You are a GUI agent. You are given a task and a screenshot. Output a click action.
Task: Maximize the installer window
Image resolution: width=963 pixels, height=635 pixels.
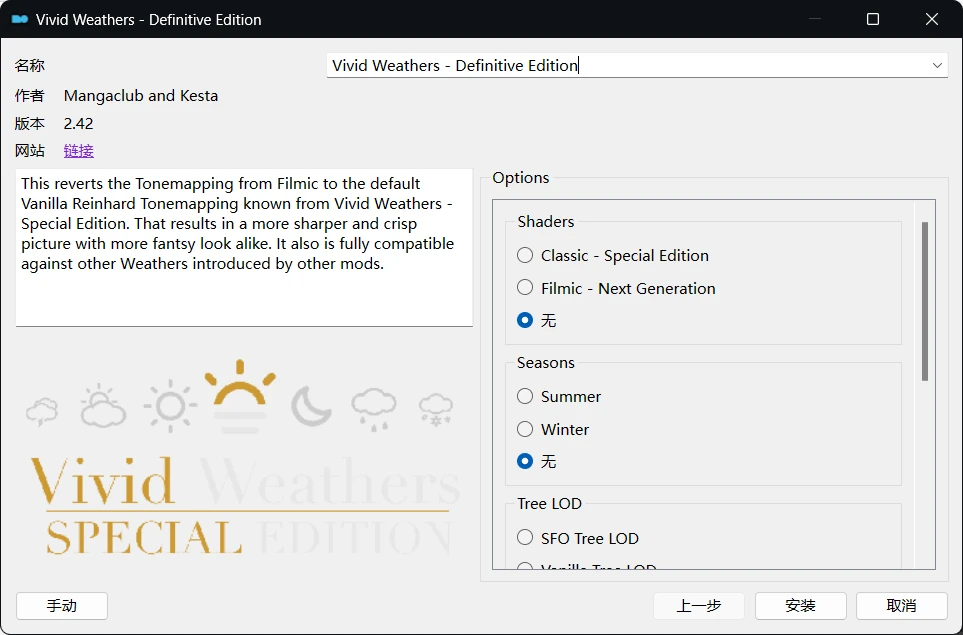pos(873,19)
